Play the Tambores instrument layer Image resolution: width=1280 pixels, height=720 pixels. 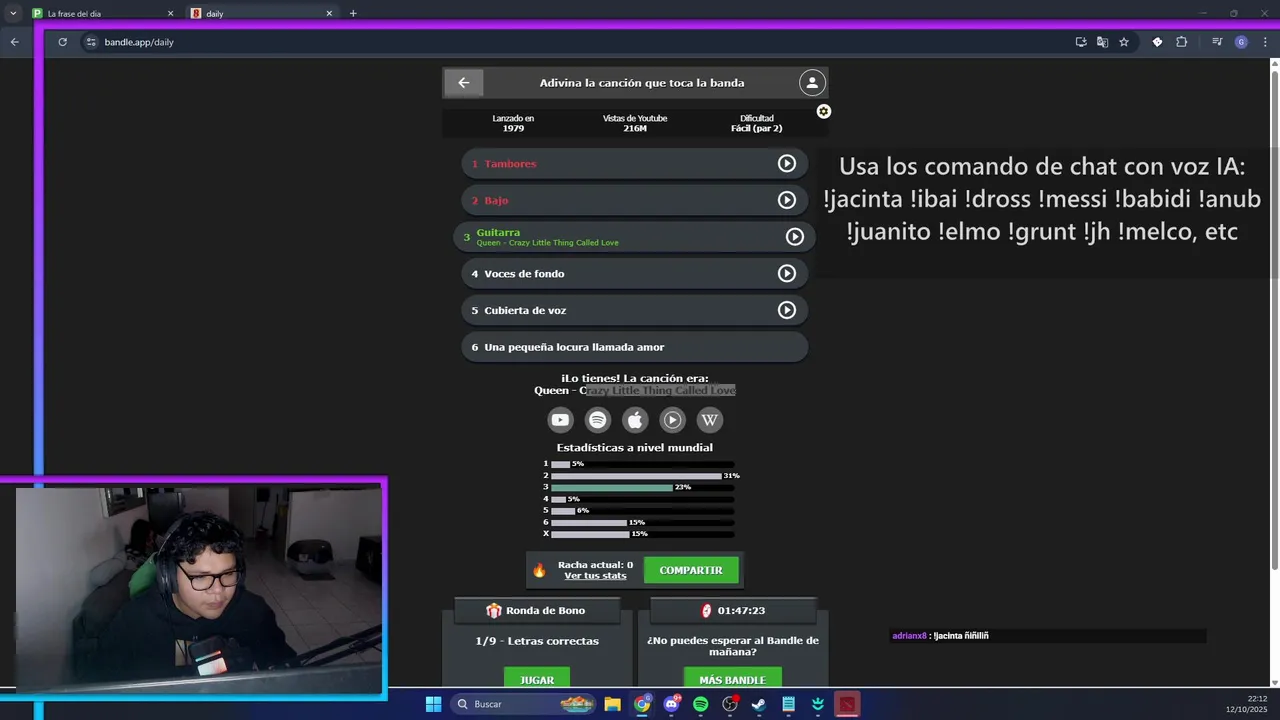click(787, 164)
